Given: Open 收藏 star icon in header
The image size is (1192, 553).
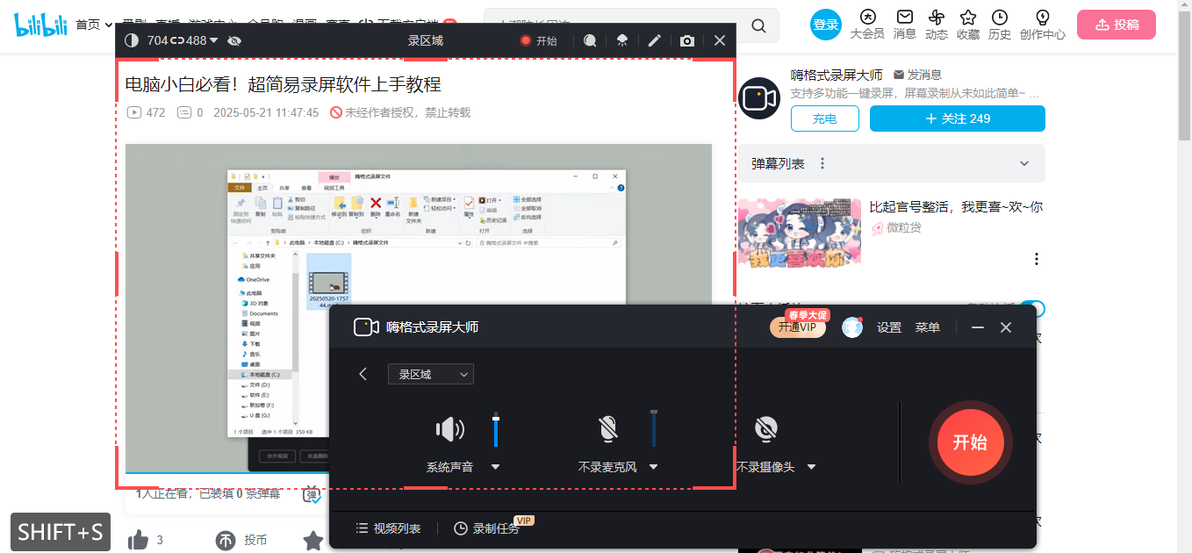Looking at the screenshot, I should 968,25.
